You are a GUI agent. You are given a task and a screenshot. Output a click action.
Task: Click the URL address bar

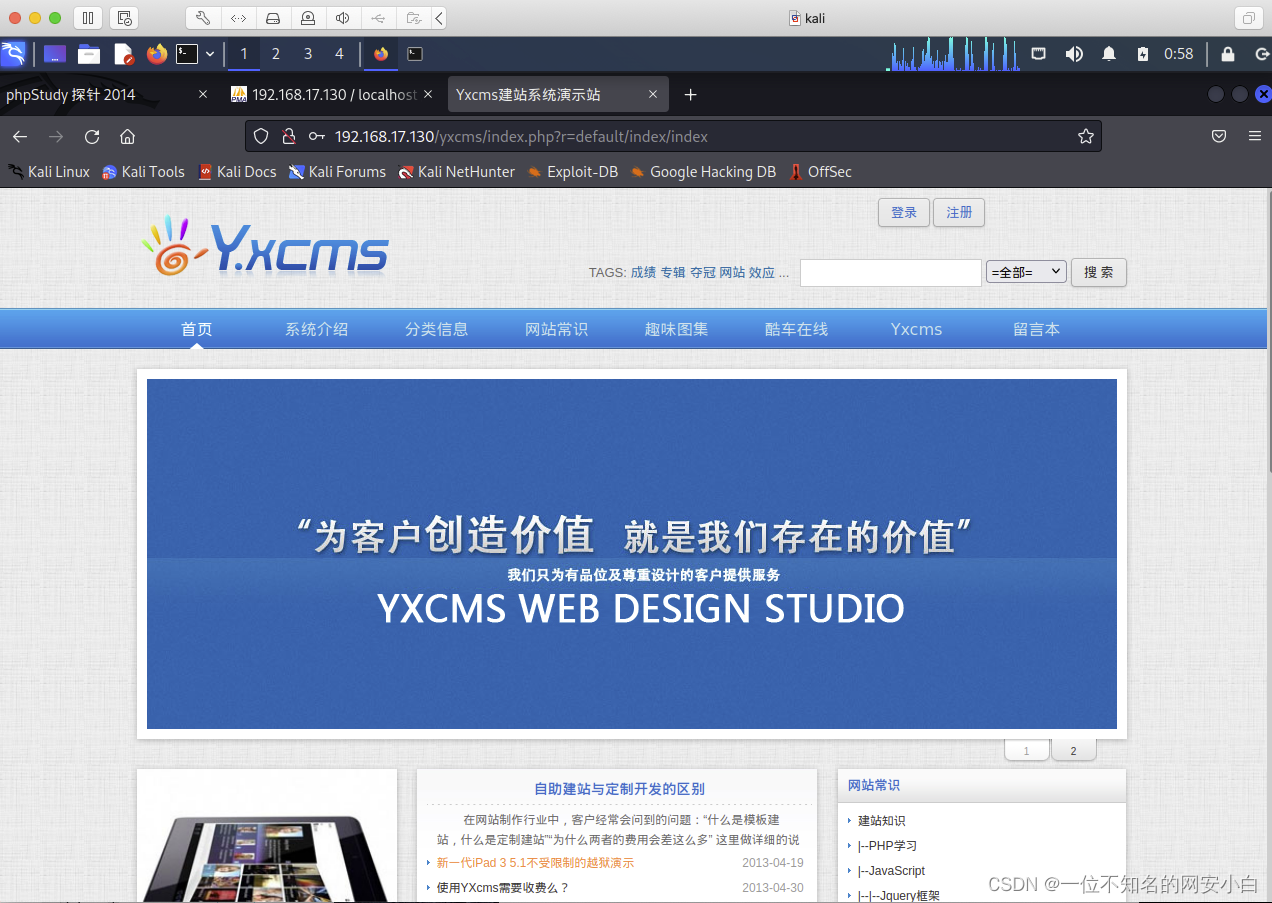[x=673, y=136]
